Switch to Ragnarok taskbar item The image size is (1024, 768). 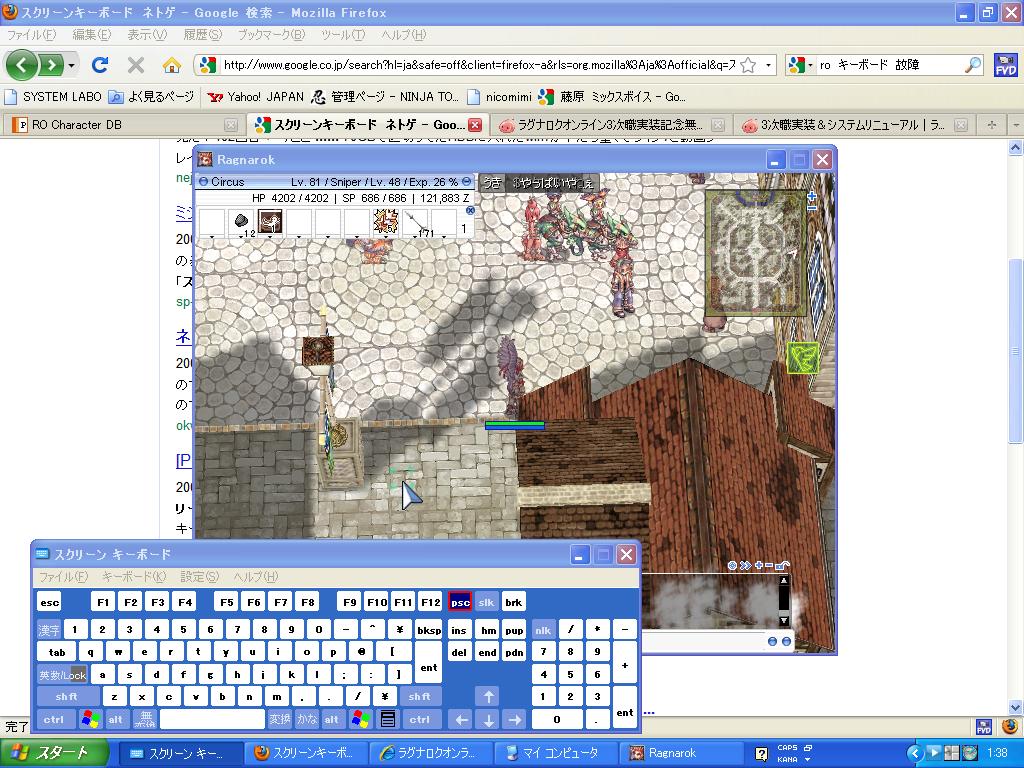(680, 754)
